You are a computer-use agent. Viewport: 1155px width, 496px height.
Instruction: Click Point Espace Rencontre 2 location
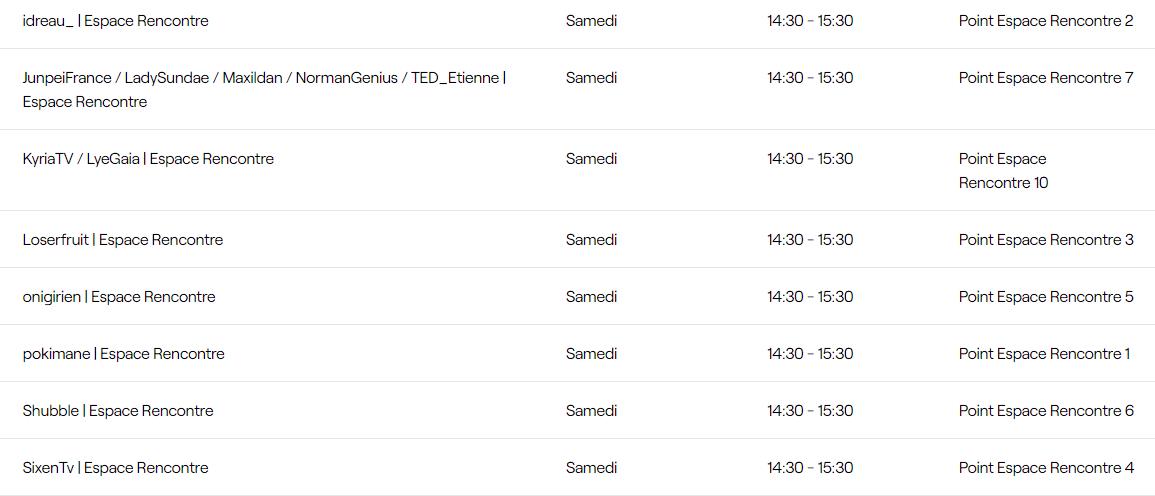[x=1045, y=21]
